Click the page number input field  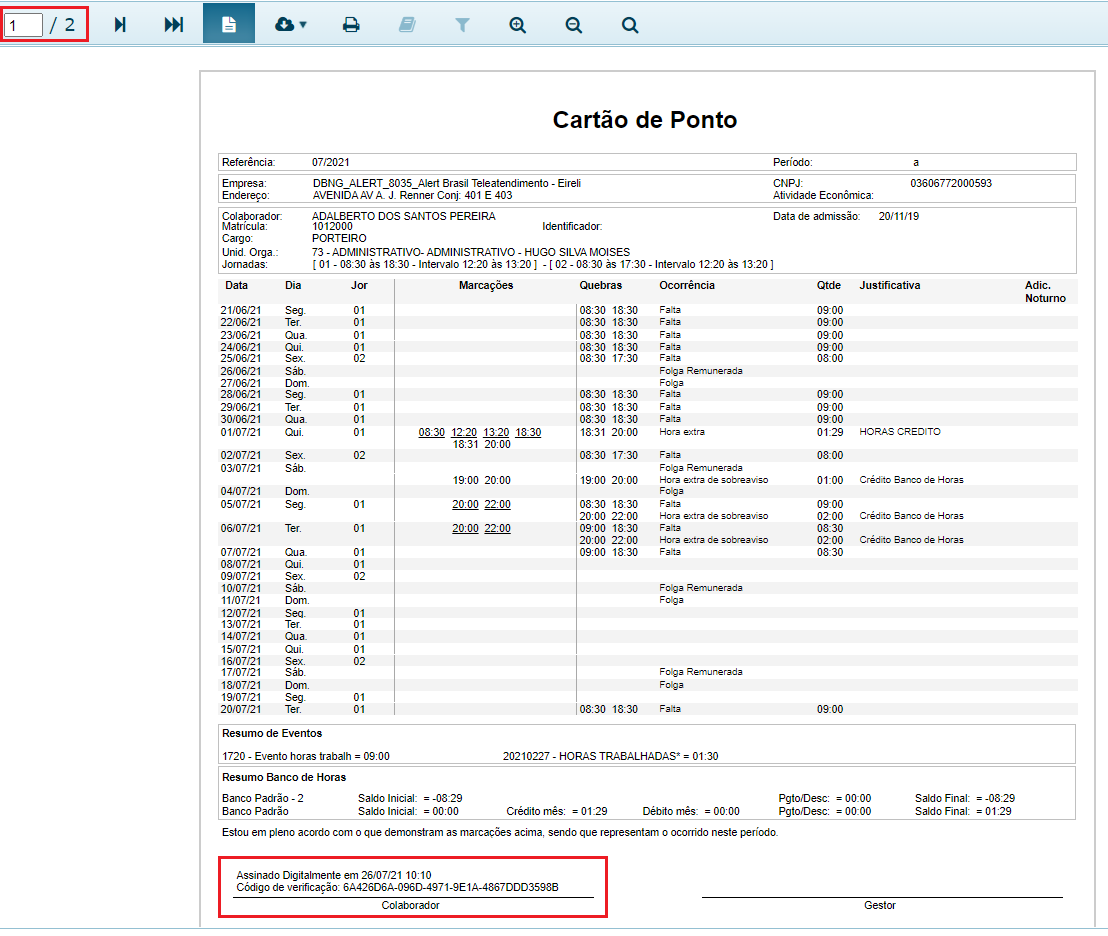click(x=24, y=25)
